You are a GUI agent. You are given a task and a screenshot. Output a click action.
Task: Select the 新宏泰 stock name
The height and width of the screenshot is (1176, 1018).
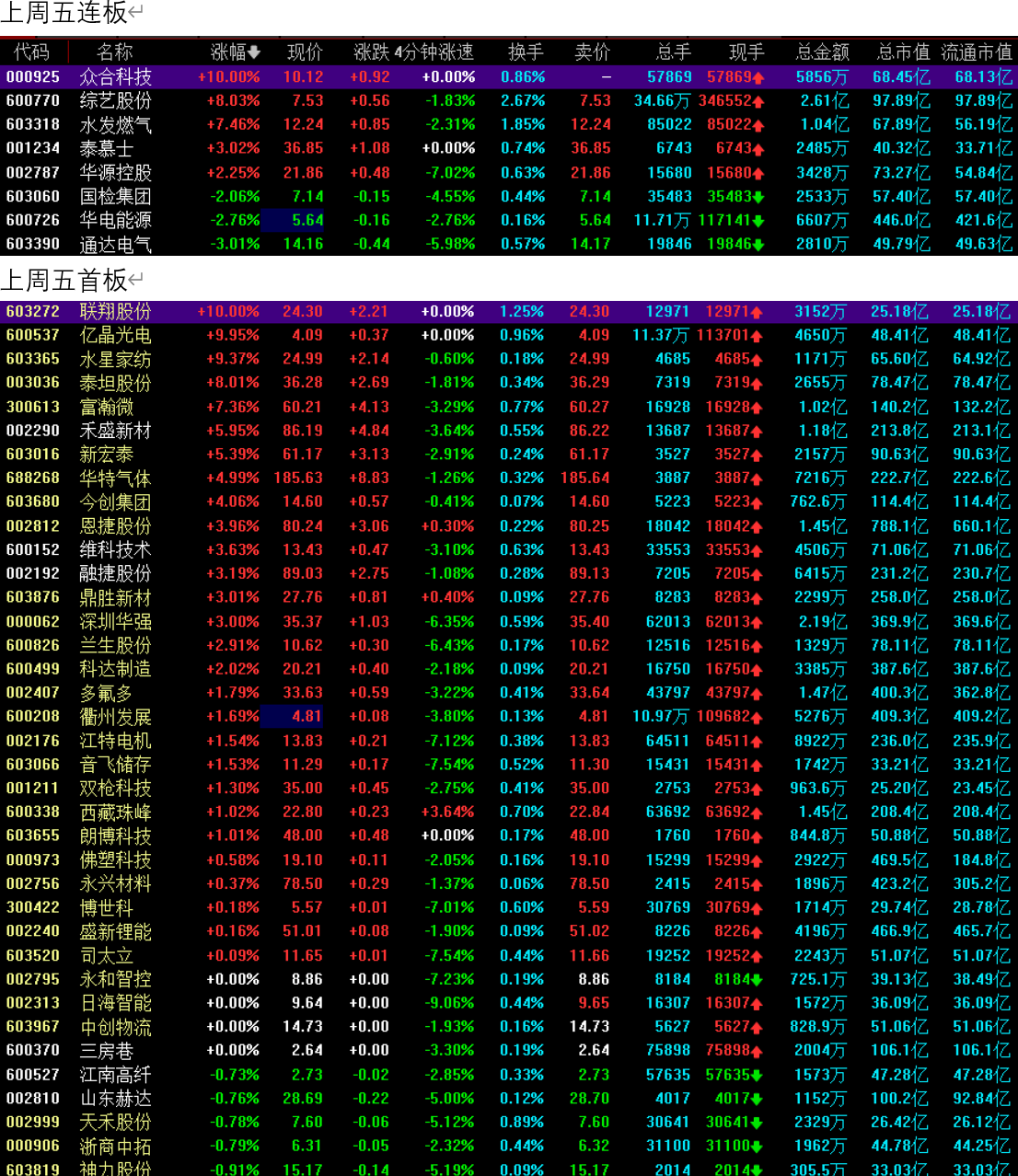point(107,455)
